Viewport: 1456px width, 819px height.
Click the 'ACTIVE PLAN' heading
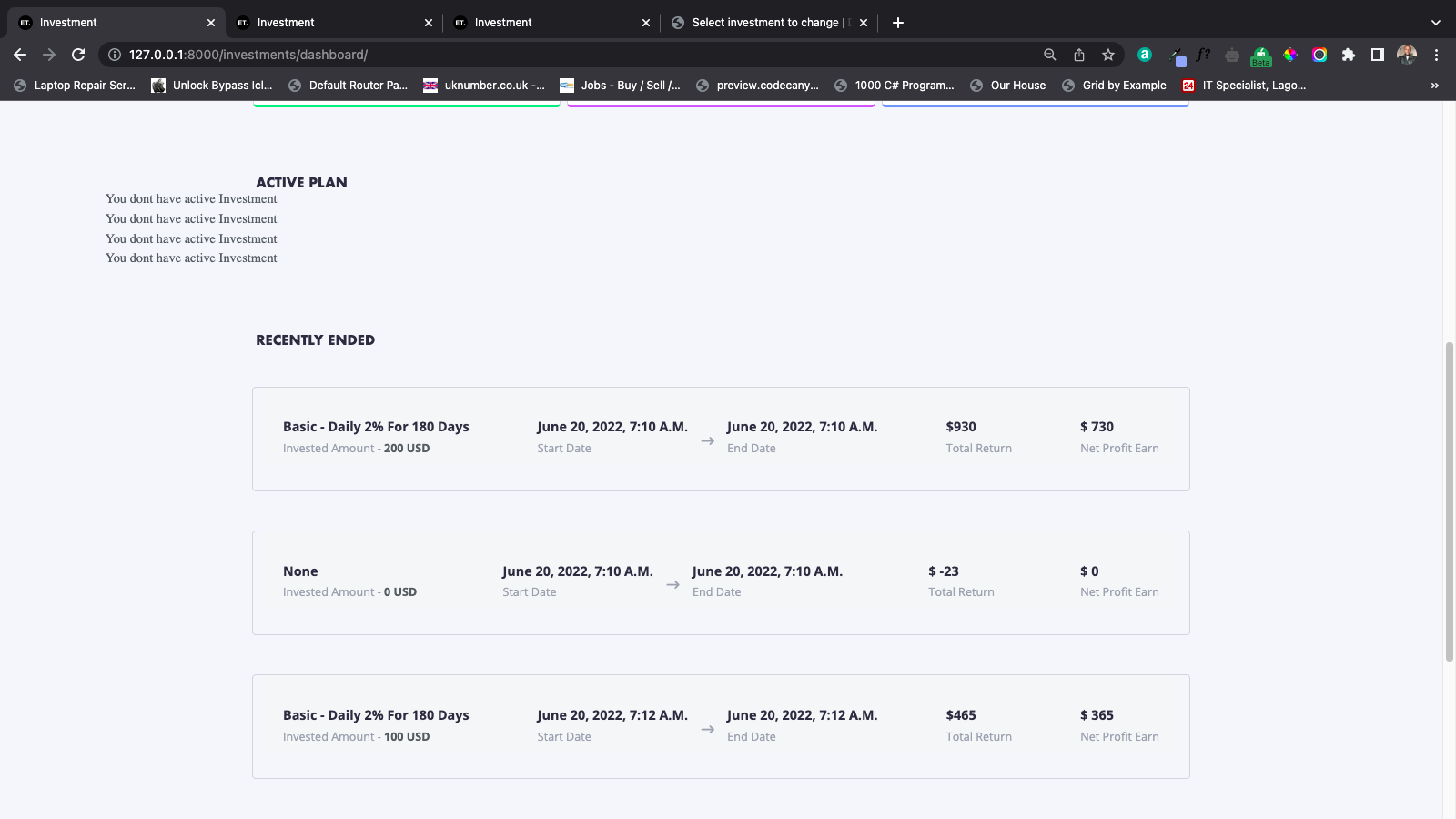coord(301,183)
